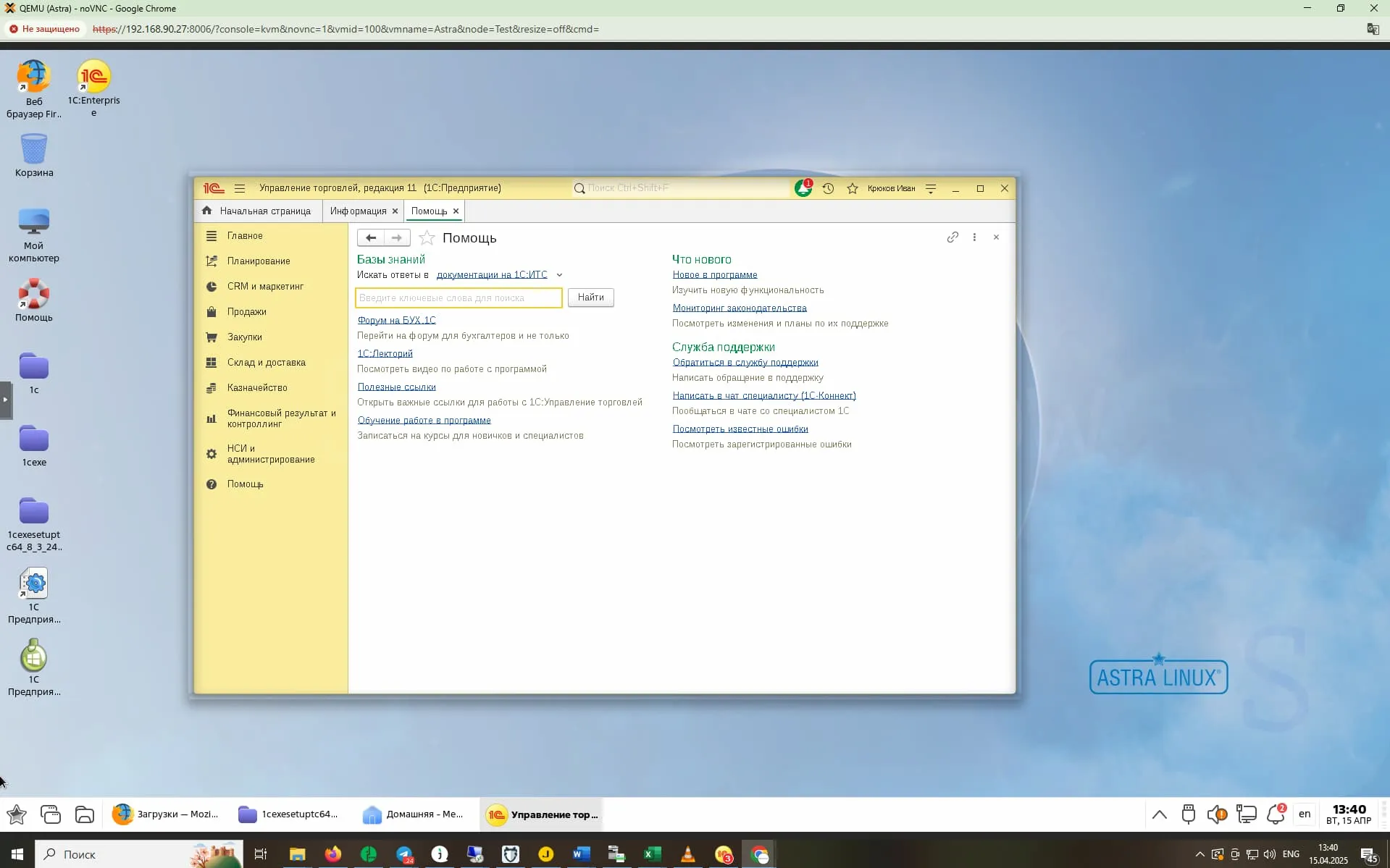Viewport: 1390px width, 868px height.
Task: Switch to 1cexesetuptc64 taskbar window
Action: [x=288, y=814]
